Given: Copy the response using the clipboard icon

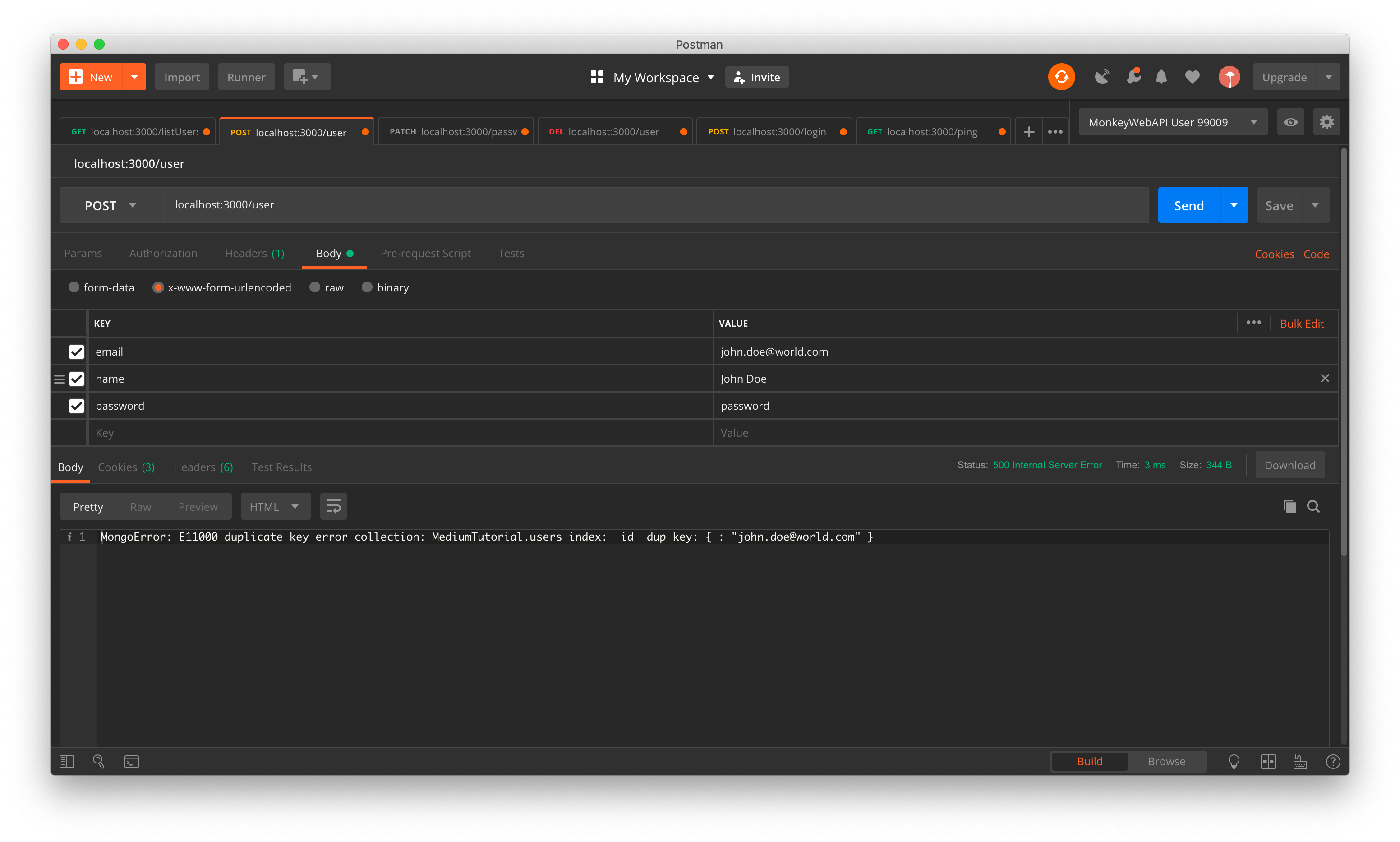Looking at the screenshot, I should click(x=1290, y=506).
